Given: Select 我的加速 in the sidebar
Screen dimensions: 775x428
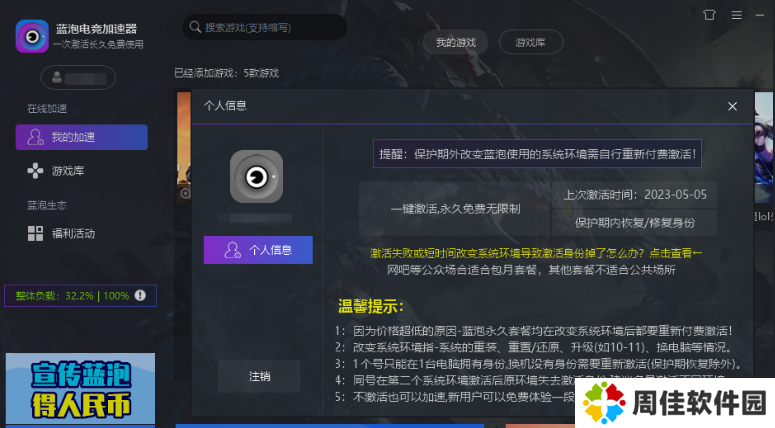Looking at the screenshot, I should (x=82, y=137).
